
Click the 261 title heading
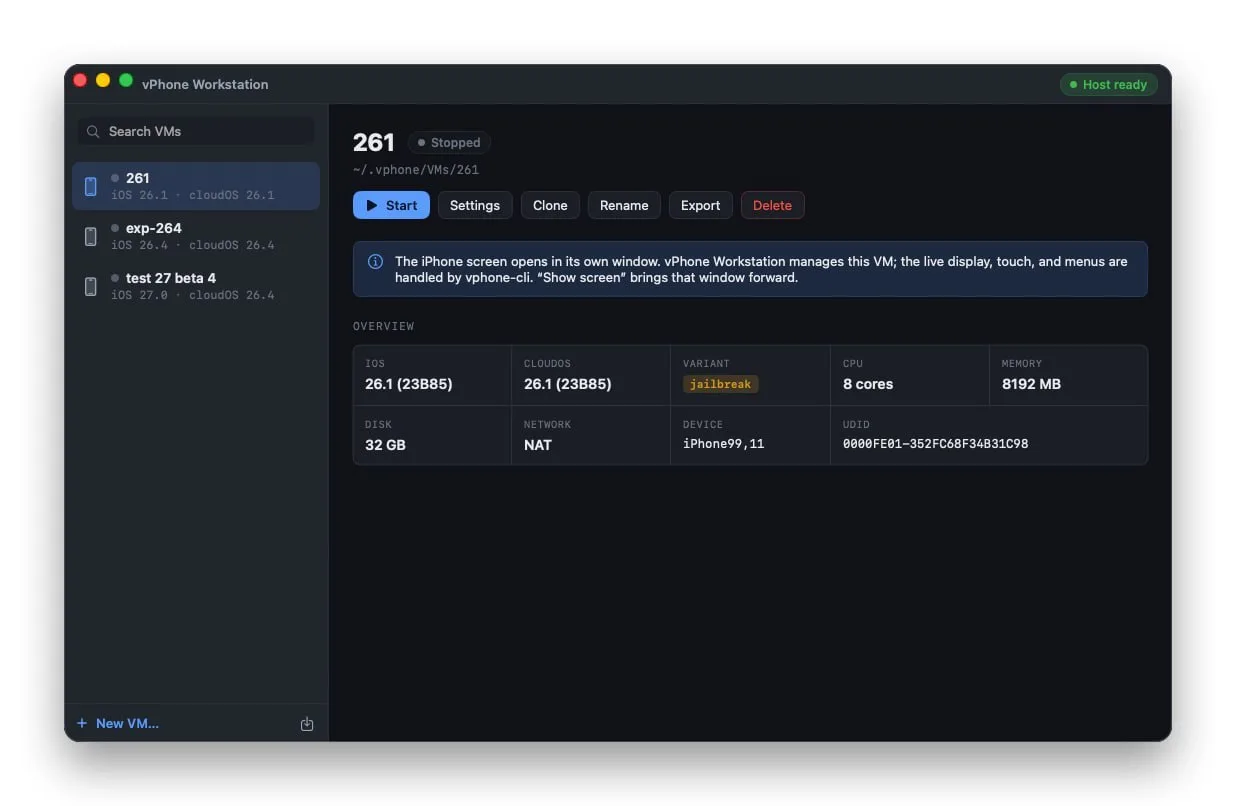[x=374, y=143]
